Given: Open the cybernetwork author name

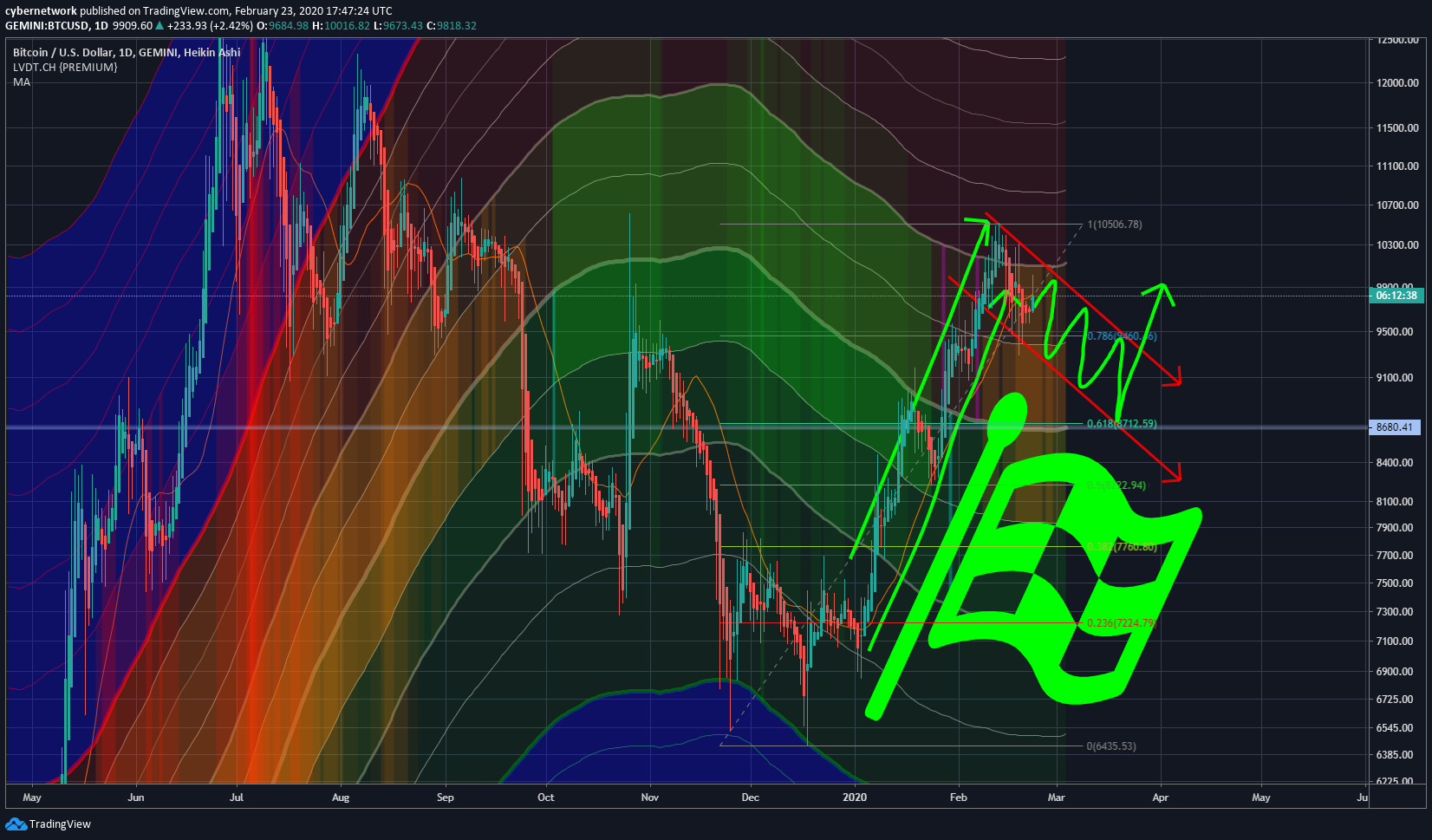Looking at the screenshot, I should pyautogui.click(x=41, y=11).
